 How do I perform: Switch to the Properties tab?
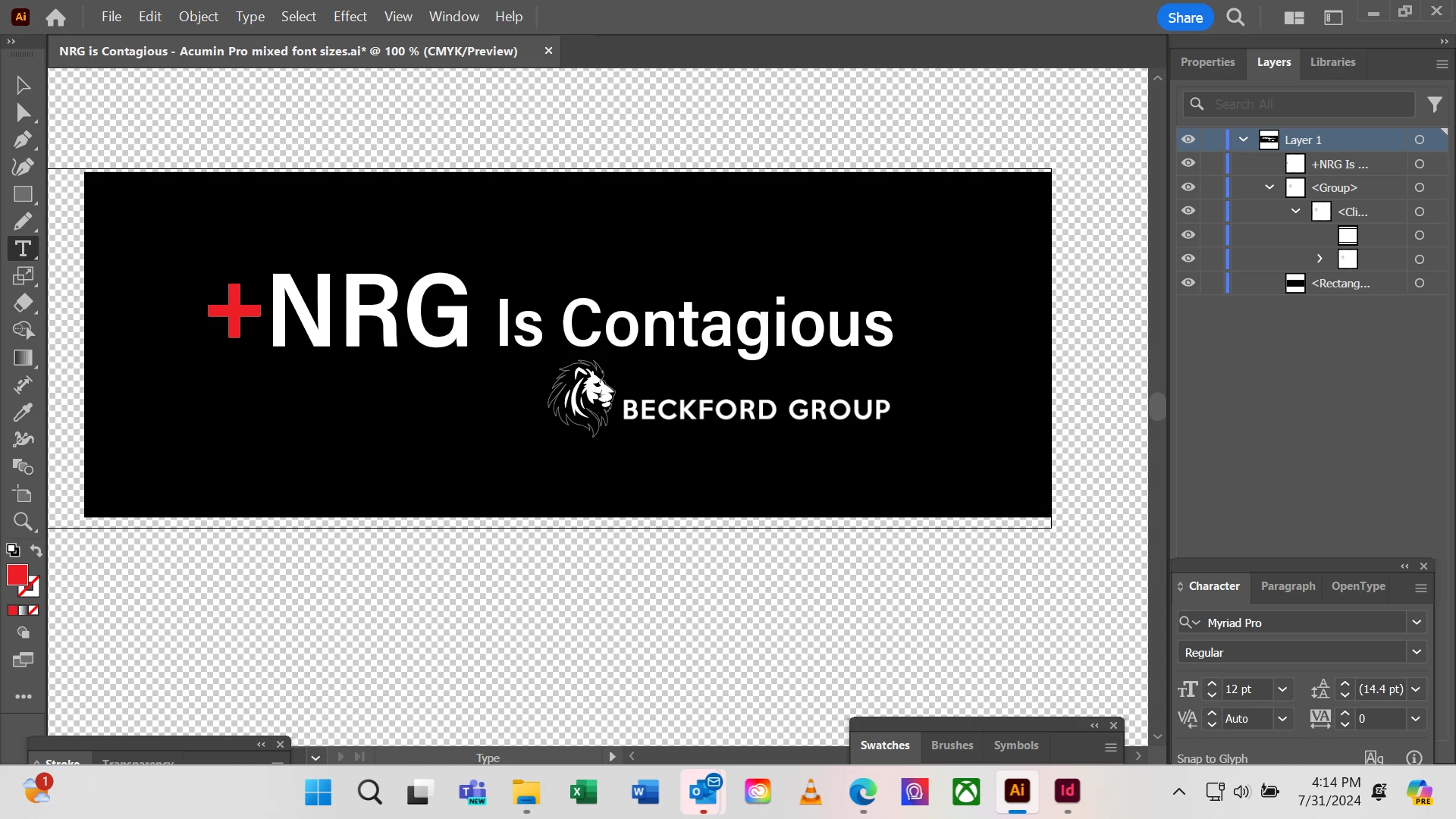pyautogui.click(x=1207, y=62)
